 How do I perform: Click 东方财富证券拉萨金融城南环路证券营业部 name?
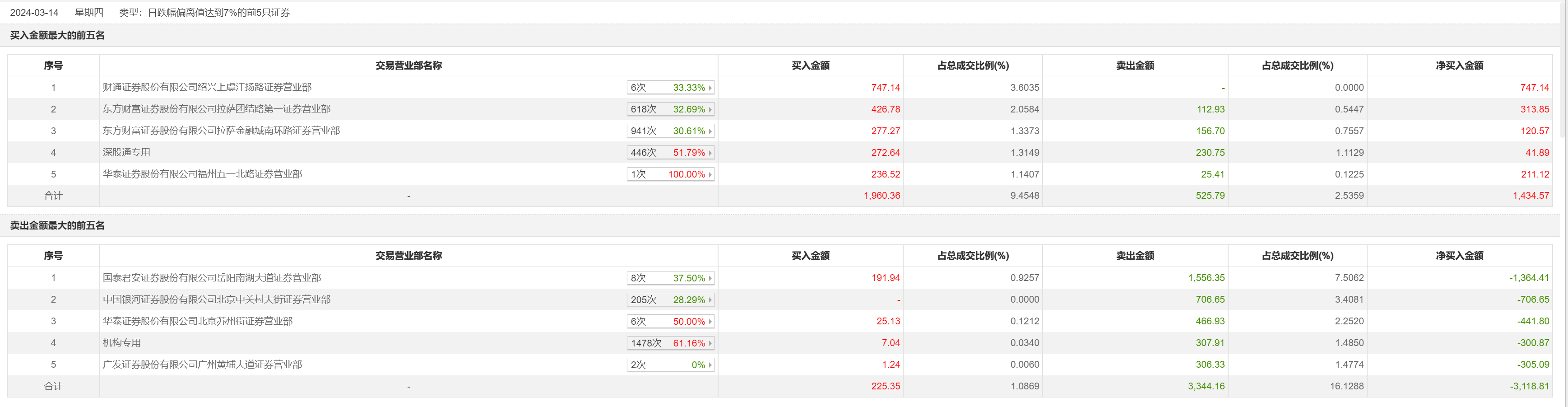coord(221,131)
